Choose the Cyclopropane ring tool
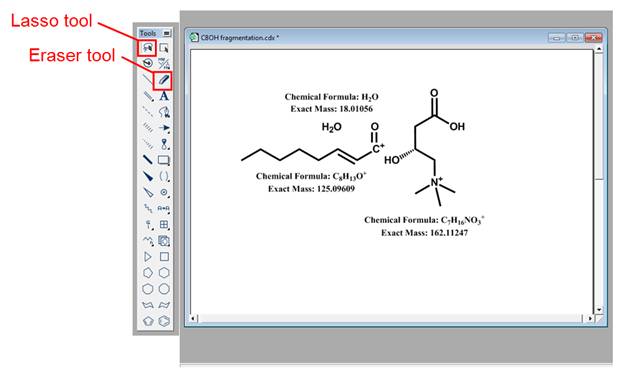Screen dimensions: 624x374 coord(148,257)
